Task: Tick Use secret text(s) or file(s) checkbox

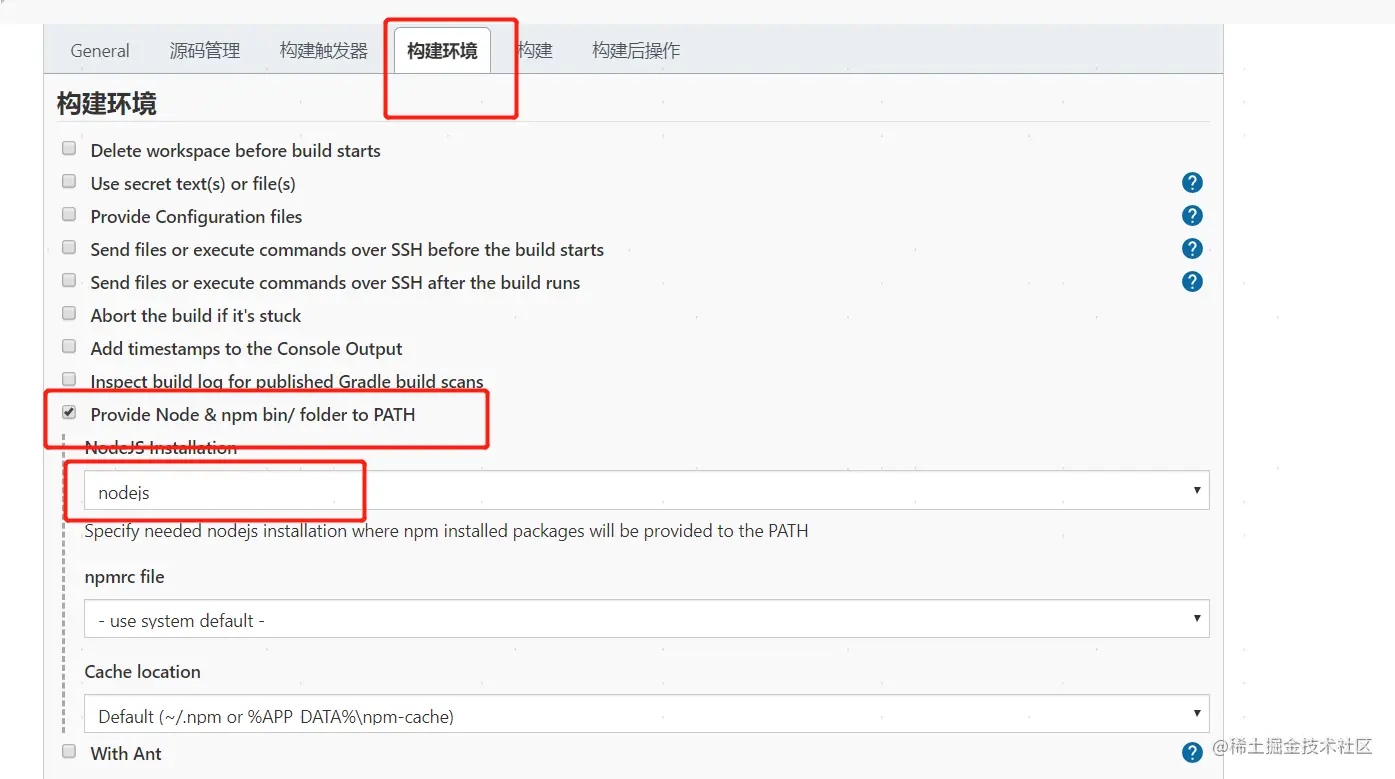Action: 69,182
